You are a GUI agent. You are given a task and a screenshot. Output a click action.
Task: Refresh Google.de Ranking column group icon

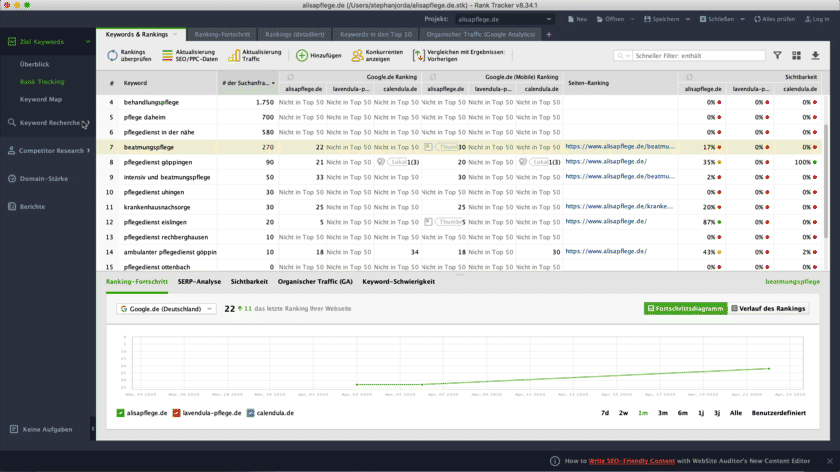click(290, 77)
